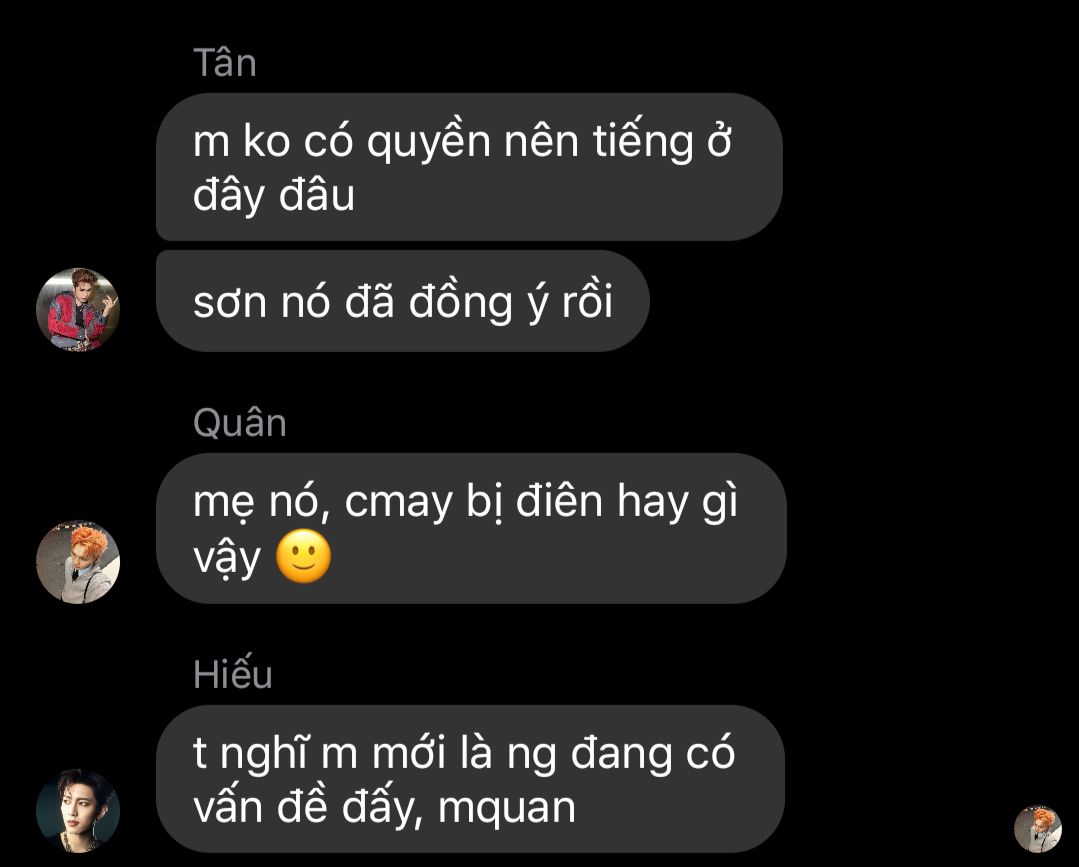Open Tân's profile picture with red jacket

pyautogui.click(x=78, y=310)
